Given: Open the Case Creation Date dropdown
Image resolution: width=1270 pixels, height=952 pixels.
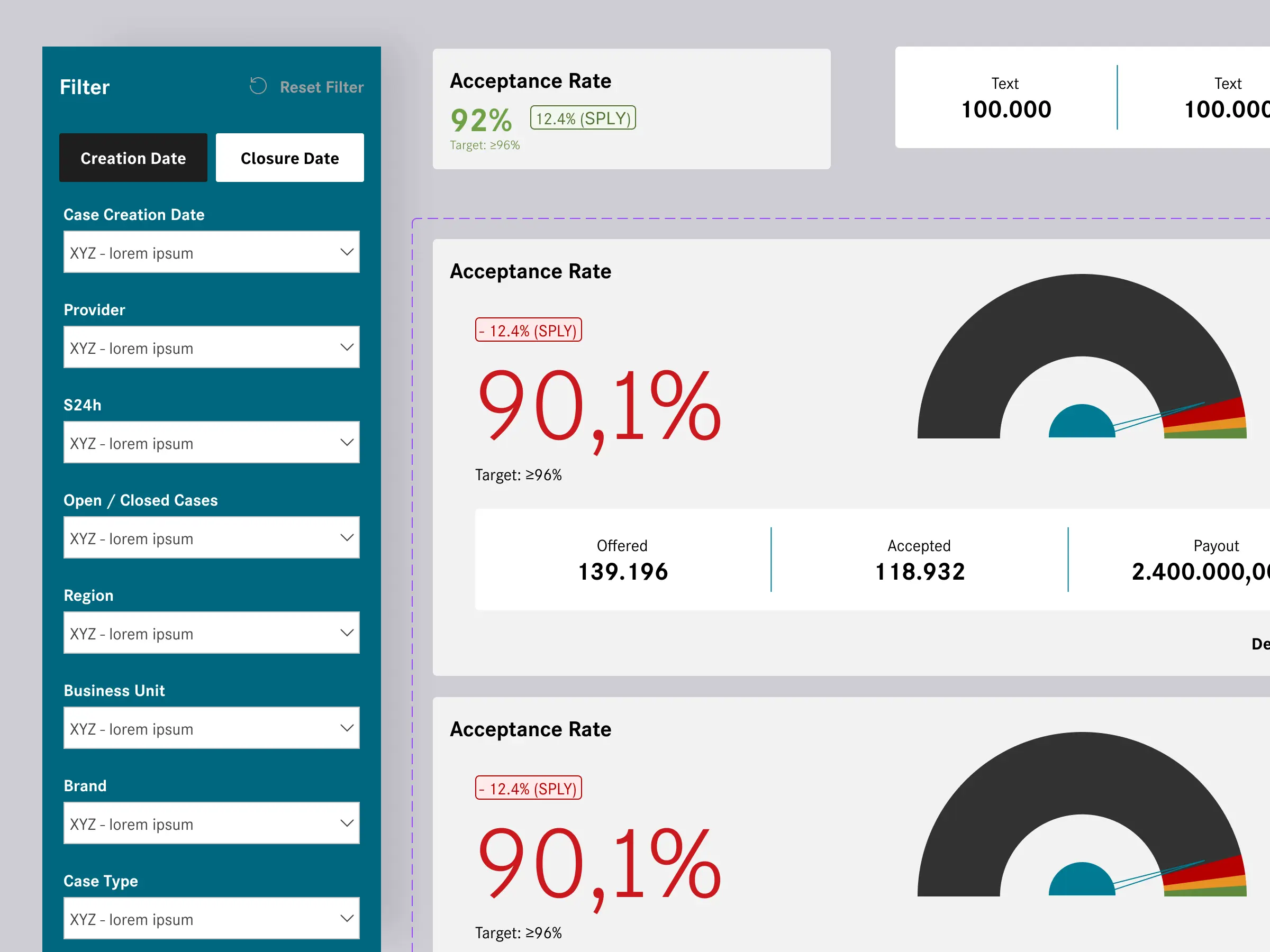Looking at the screenshot, I should point(211,252).
